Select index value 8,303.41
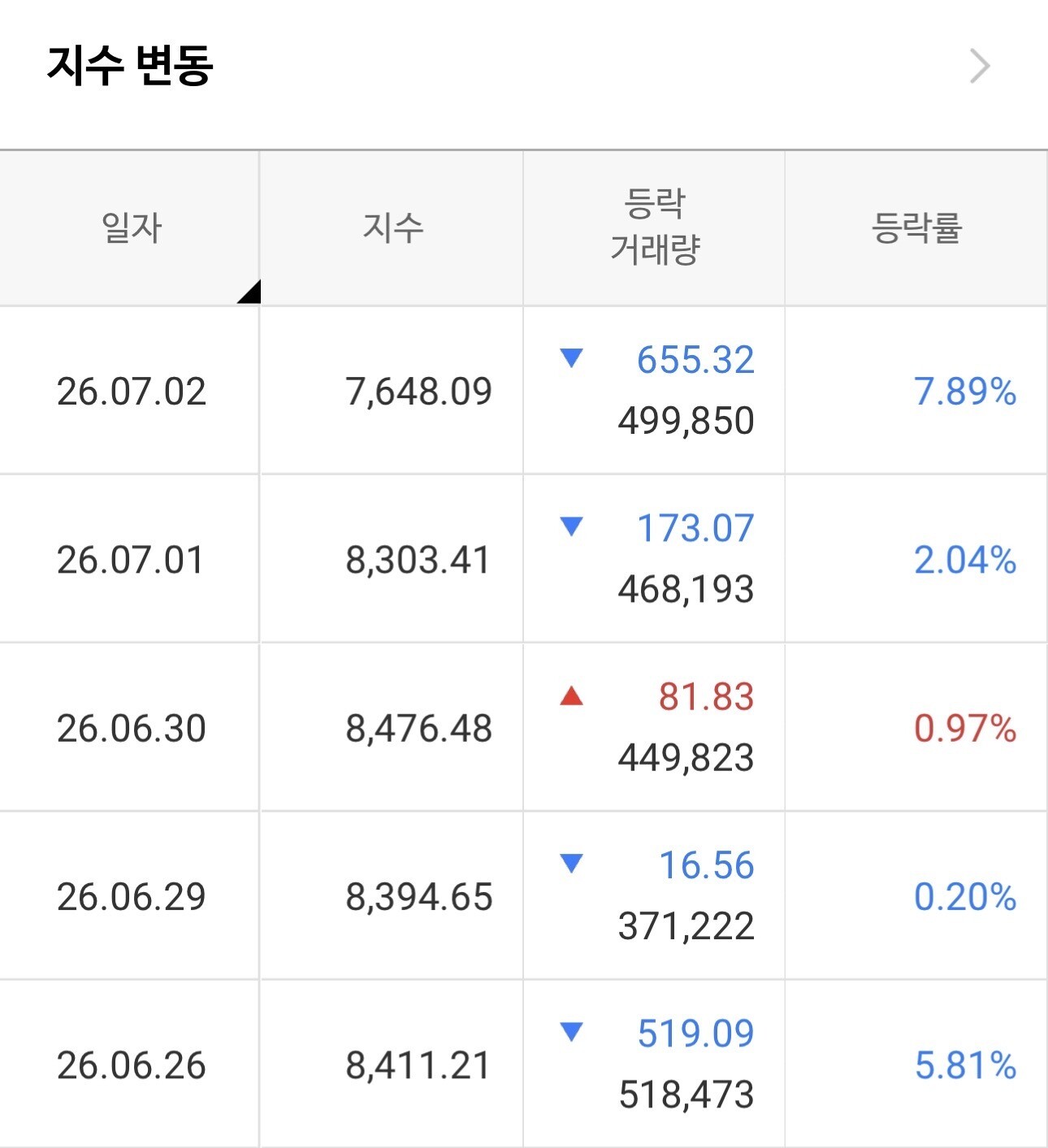1048x1148 pixels. click(418, 560)
